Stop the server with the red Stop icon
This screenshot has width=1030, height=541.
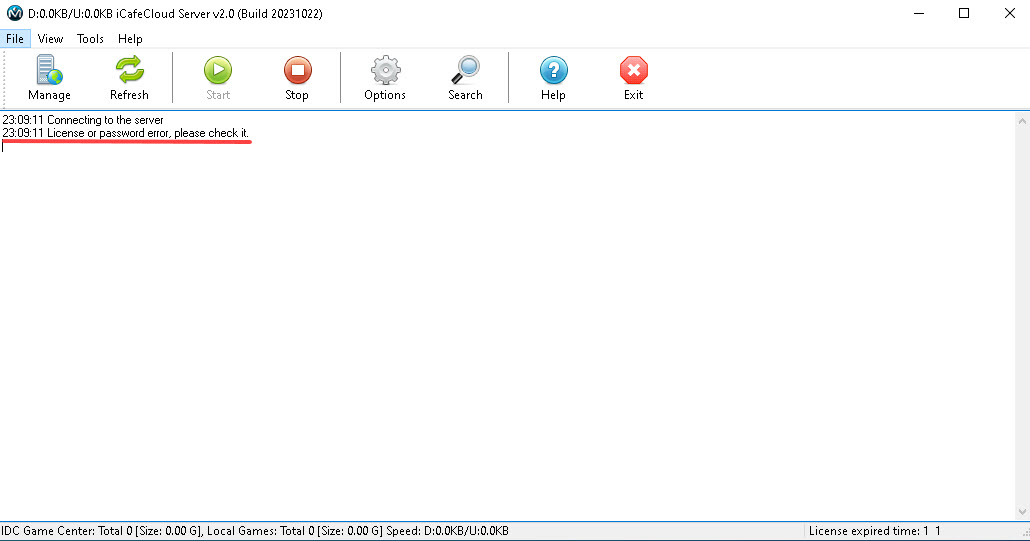coord(297,71)
